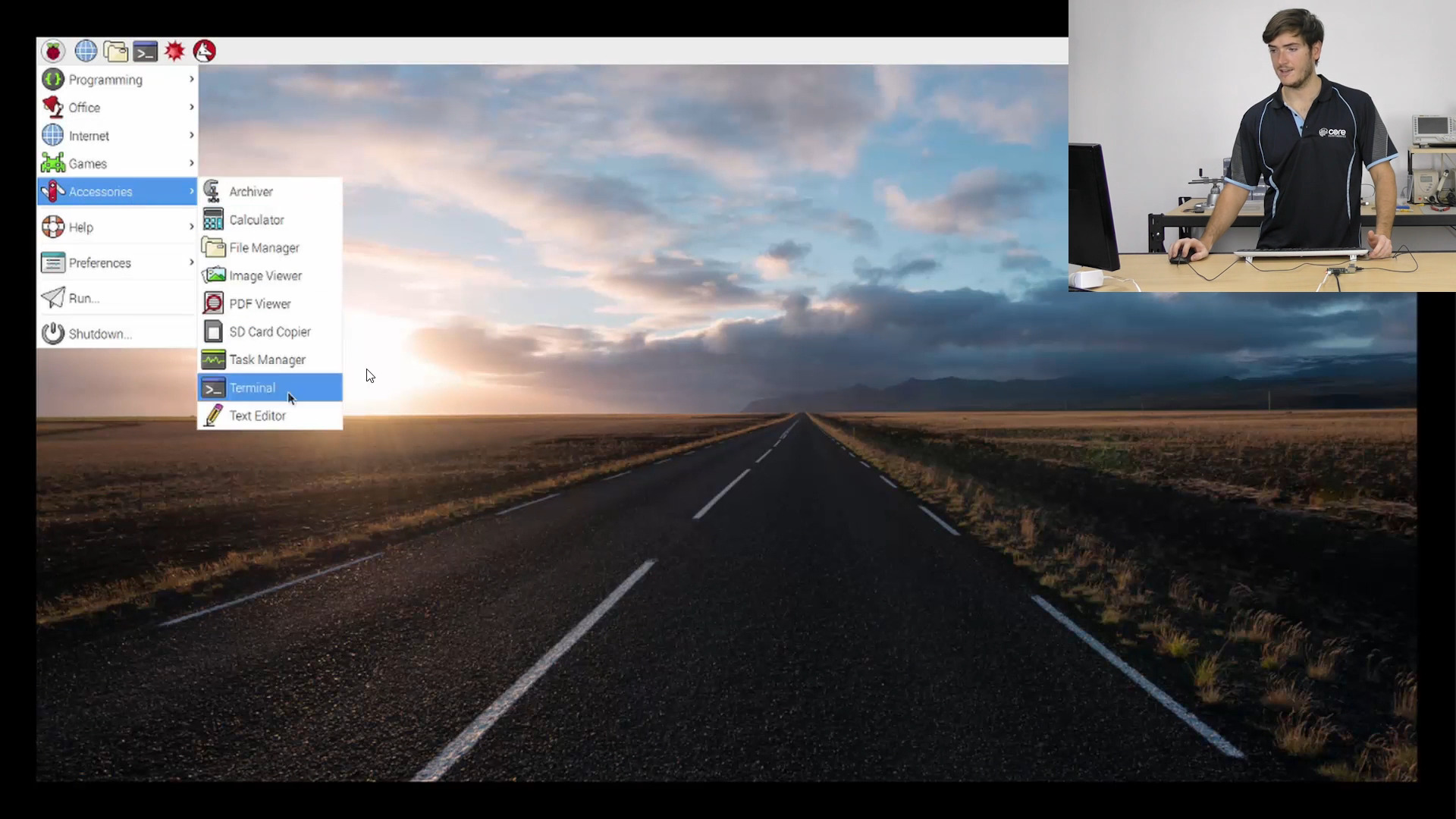Open the Terminal application
This screenshot has height=819, width=1456.
click(x=252, y=387)
